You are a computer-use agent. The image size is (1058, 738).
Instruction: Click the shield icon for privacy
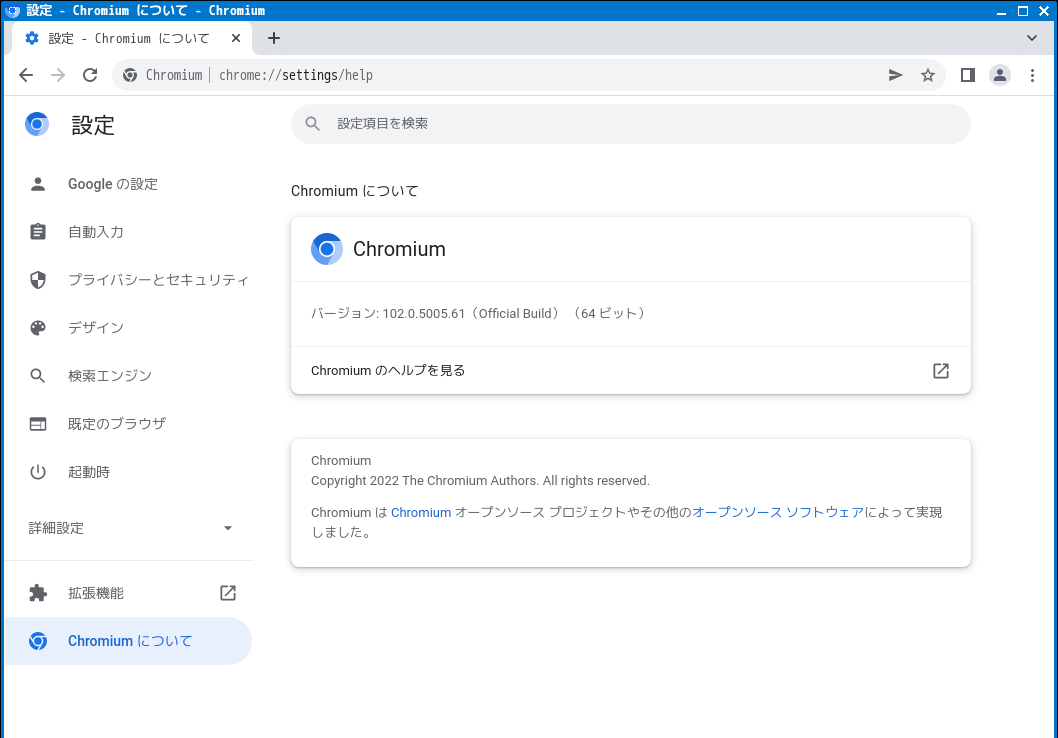point(38,280)
